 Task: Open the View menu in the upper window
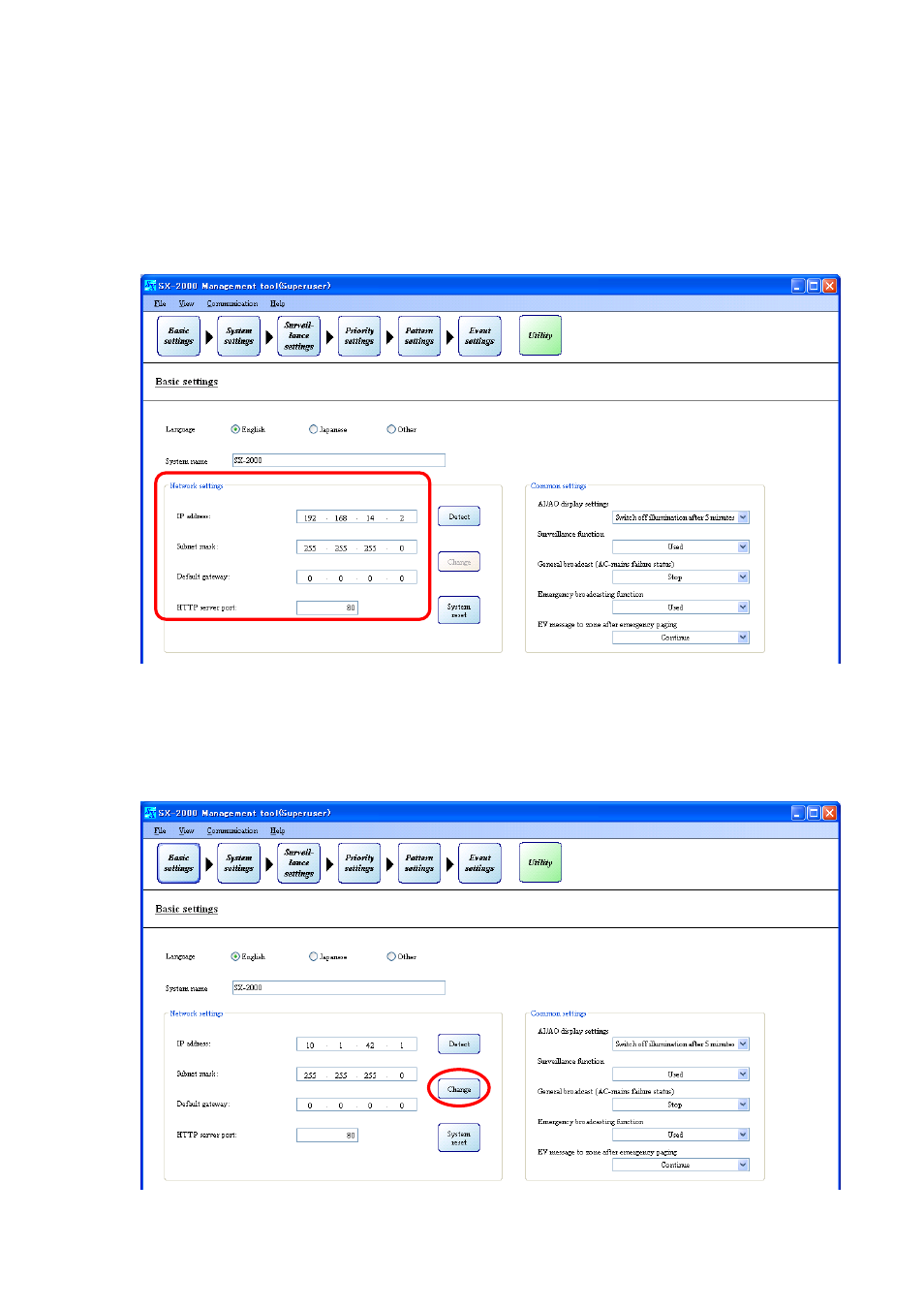pos(186,303)
